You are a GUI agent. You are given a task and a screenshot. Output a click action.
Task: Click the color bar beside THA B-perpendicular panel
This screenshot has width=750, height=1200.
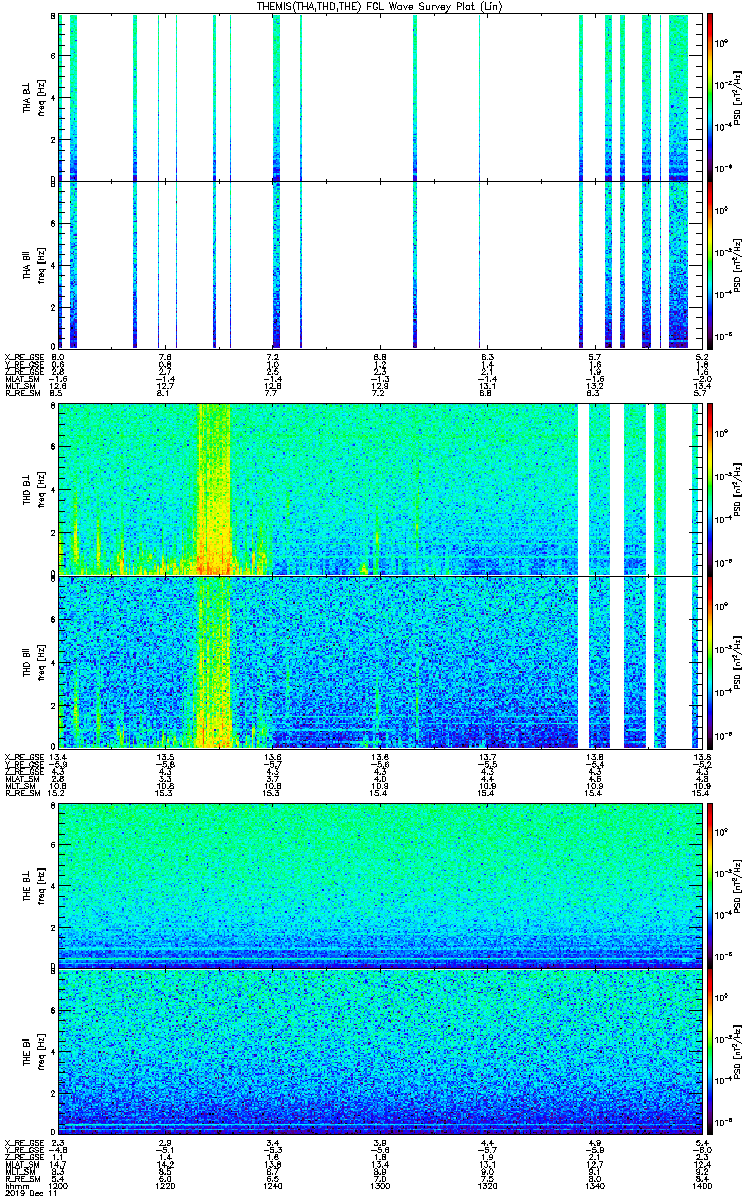[x=710, y=97]
